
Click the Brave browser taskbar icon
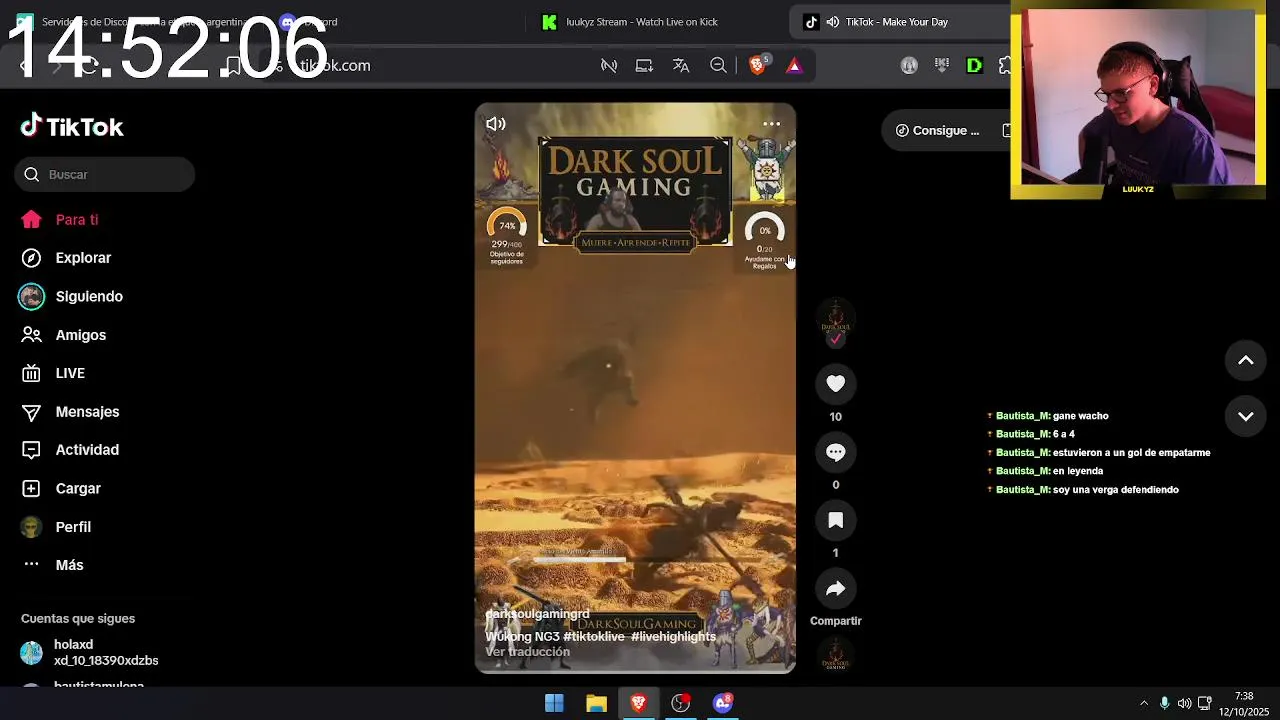tap(638, 703)
